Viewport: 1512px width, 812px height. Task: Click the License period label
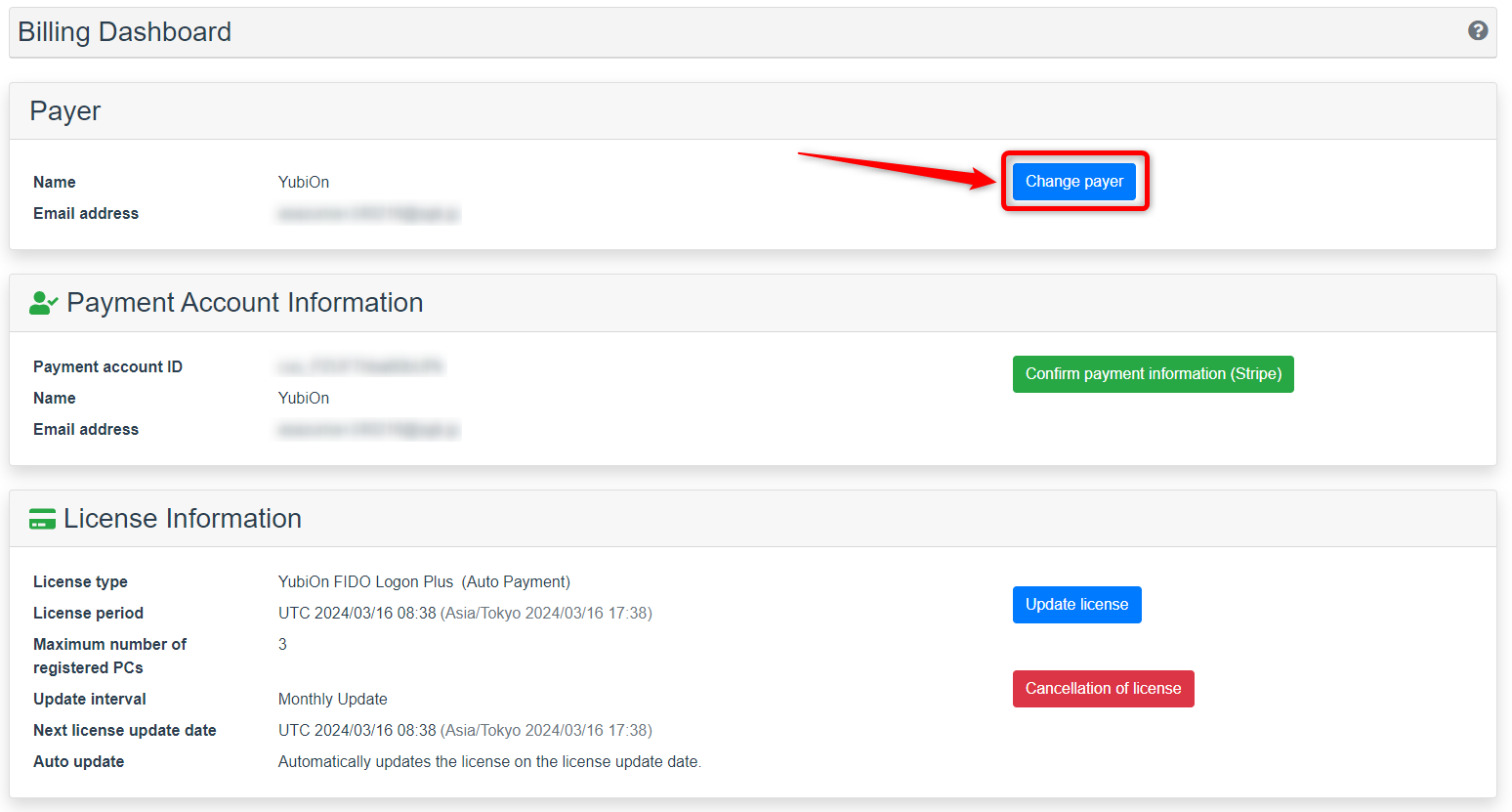pyautogui.click(x=88, y=614)
